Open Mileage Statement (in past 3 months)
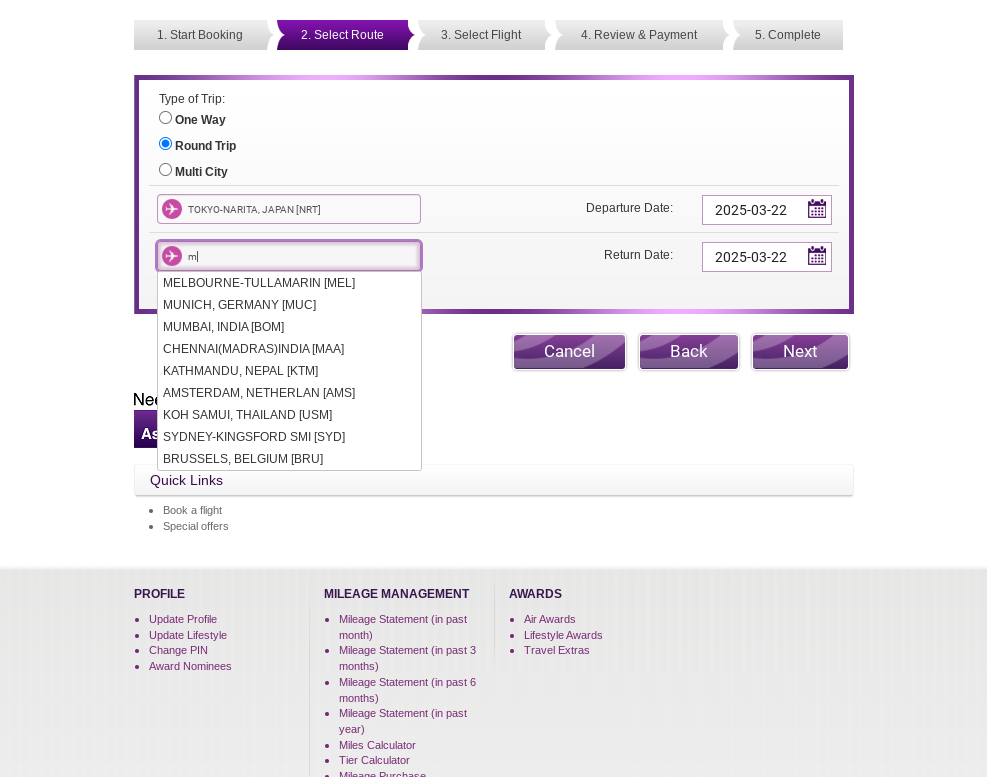The height and width of the screenshot is (777, 987). click(x=407, y=658)
